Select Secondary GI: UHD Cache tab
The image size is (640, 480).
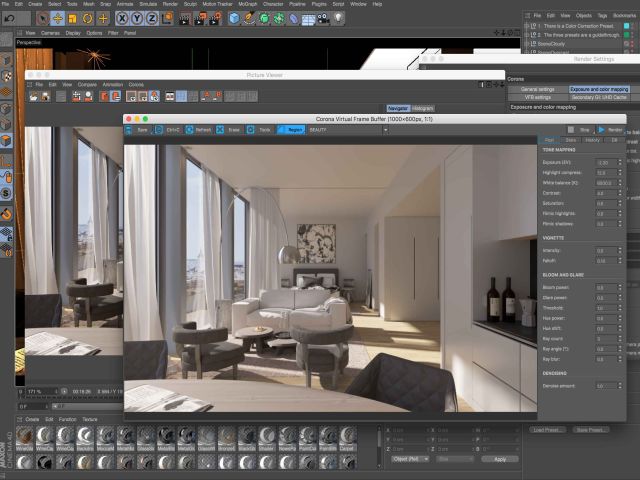(x=599, y=98)
